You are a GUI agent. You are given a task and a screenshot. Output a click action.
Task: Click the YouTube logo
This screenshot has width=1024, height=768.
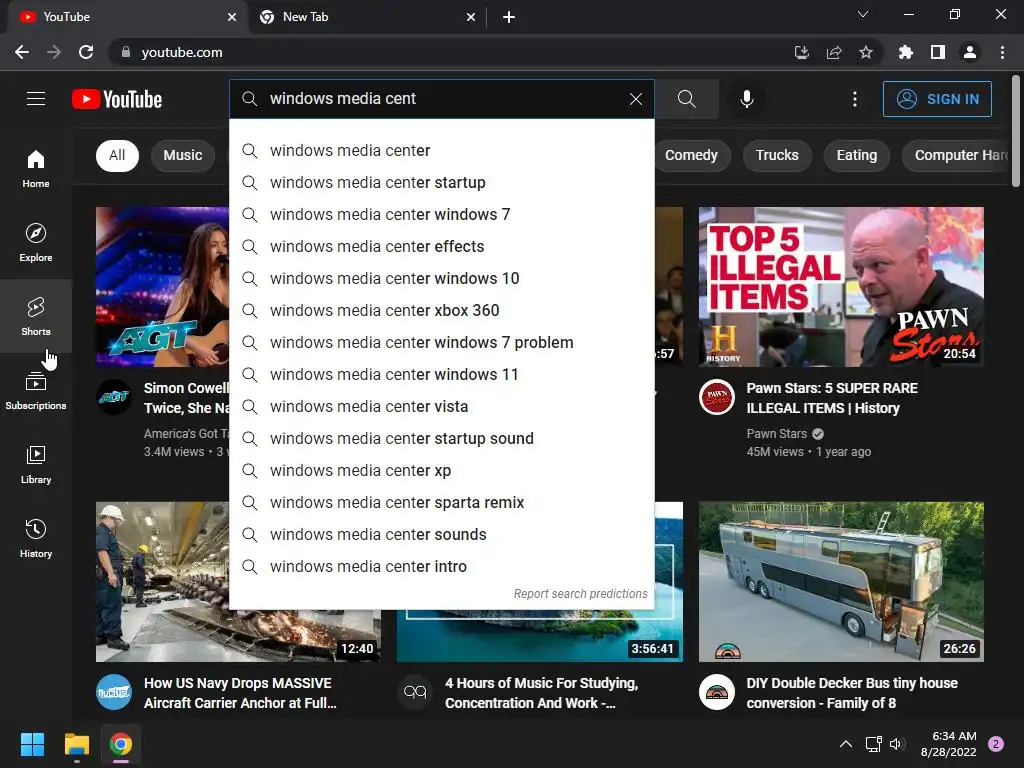pos(117,99)
